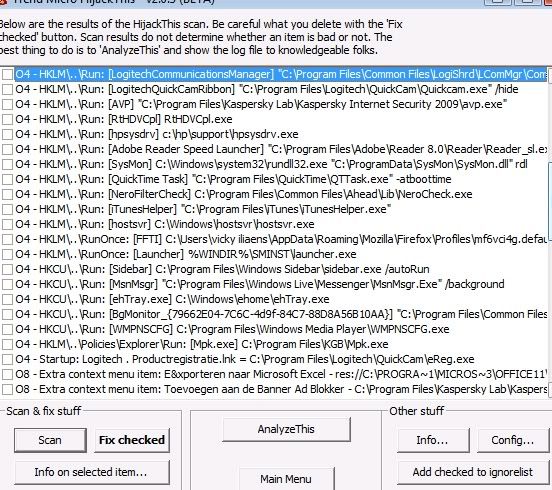Tick Adobe Reader Speed Launcher checkbox
Image resolution: width=552 pixels, height=490 pixels.
7,149
